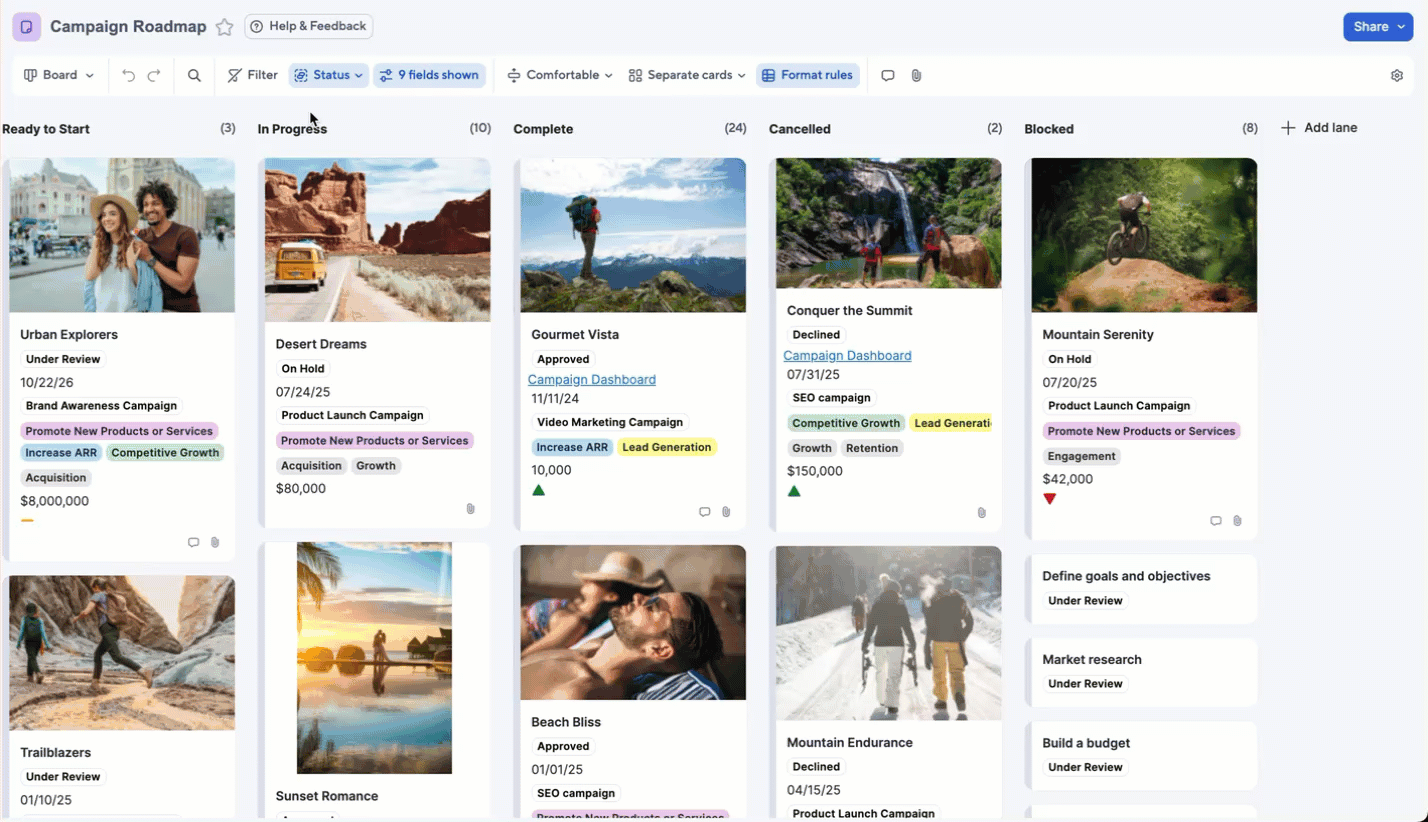Redo the last change
Image resolution: width=1428 pixels, height=822 pixels.
153,75
